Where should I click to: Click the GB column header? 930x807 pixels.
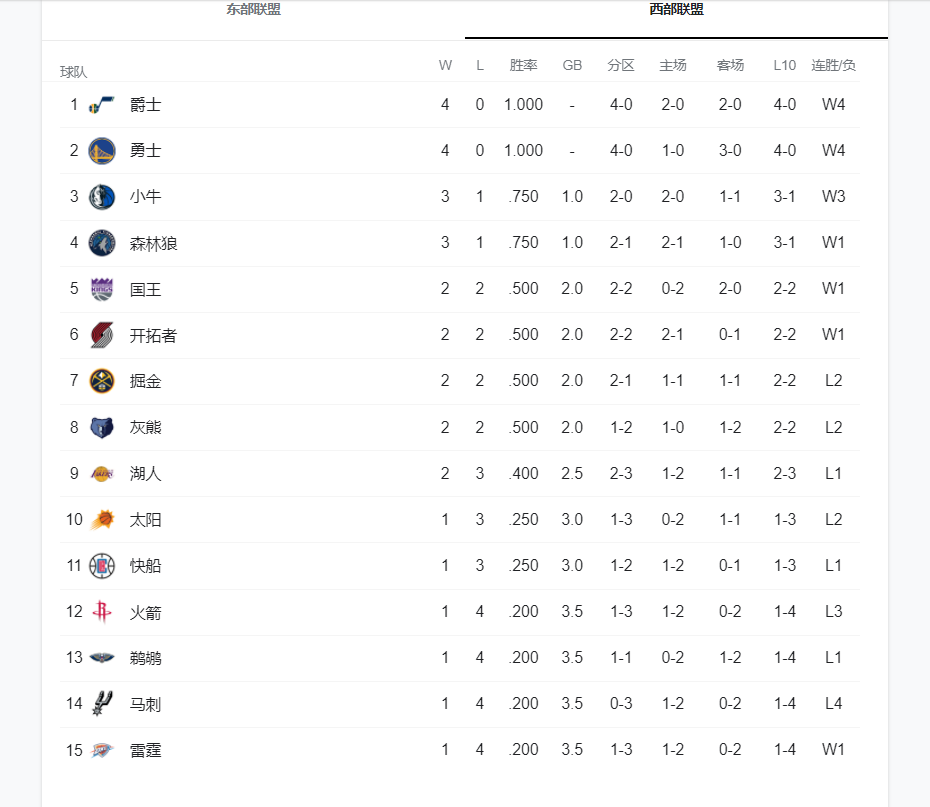[572, 65]
